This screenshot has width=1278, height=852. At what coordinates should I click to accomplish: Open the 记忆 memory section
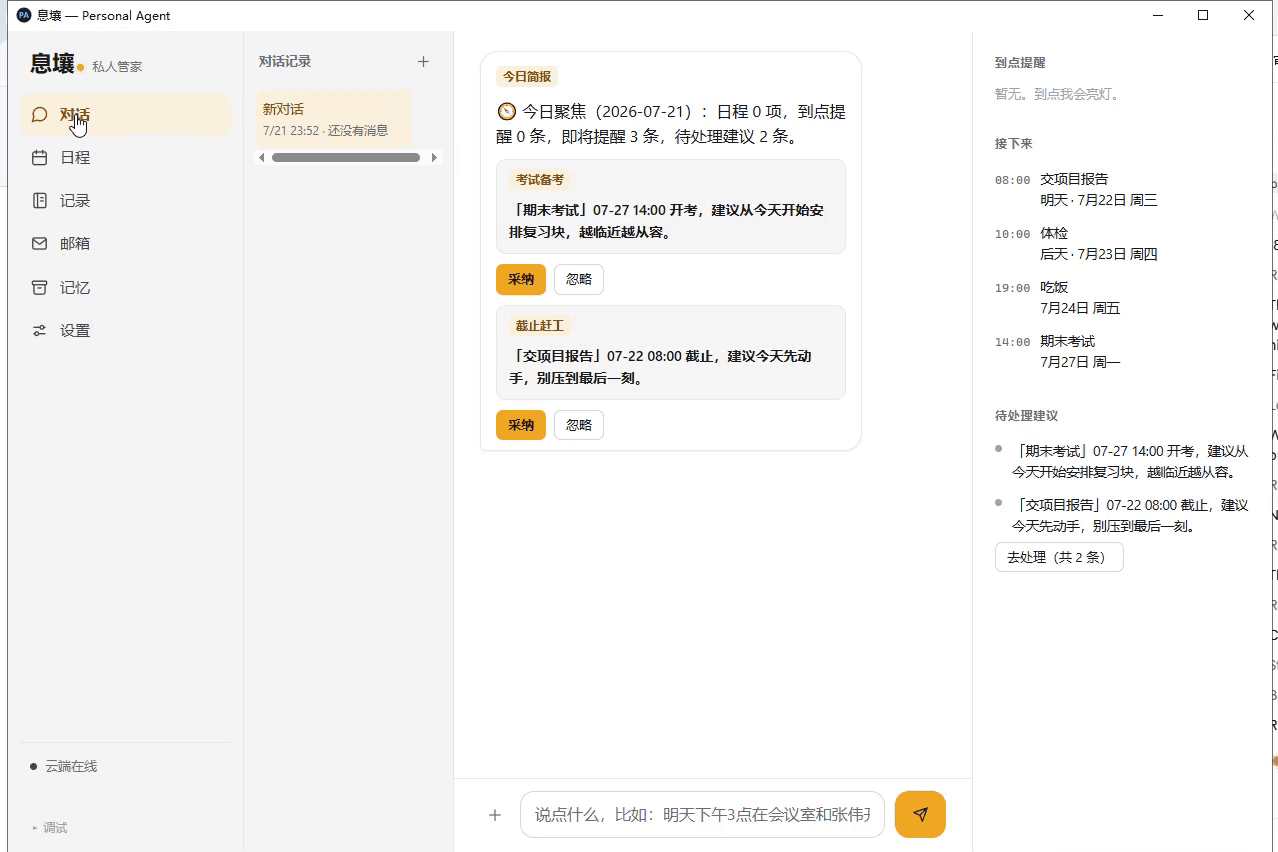[125, 288]
